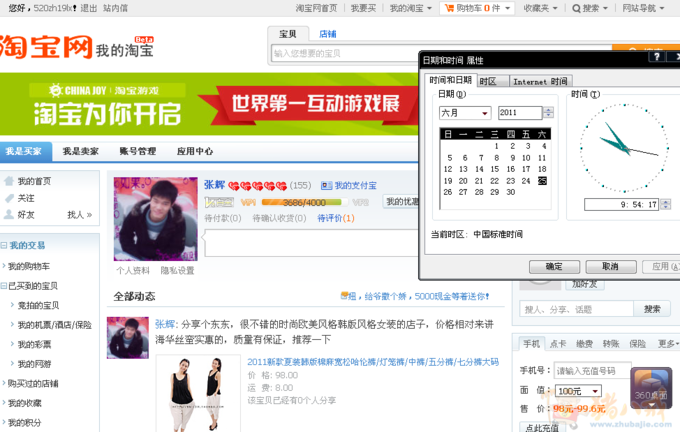
Task: Click 确定 in the date dialog
Action: [554, 266]
